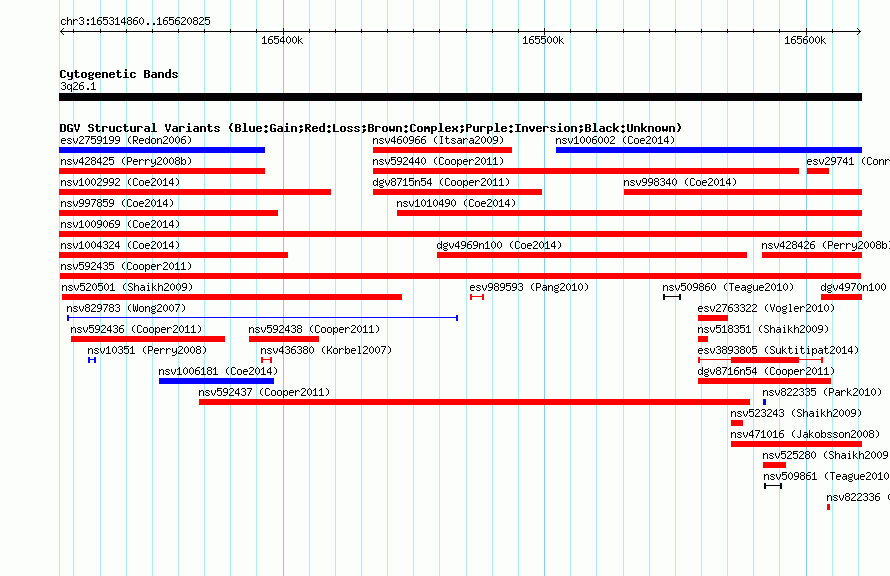Image resolution: width=890 pixels, height=576 pixels.
Task: Select nsv436380 (Korbel2007) label
Action: click(326, 350)
